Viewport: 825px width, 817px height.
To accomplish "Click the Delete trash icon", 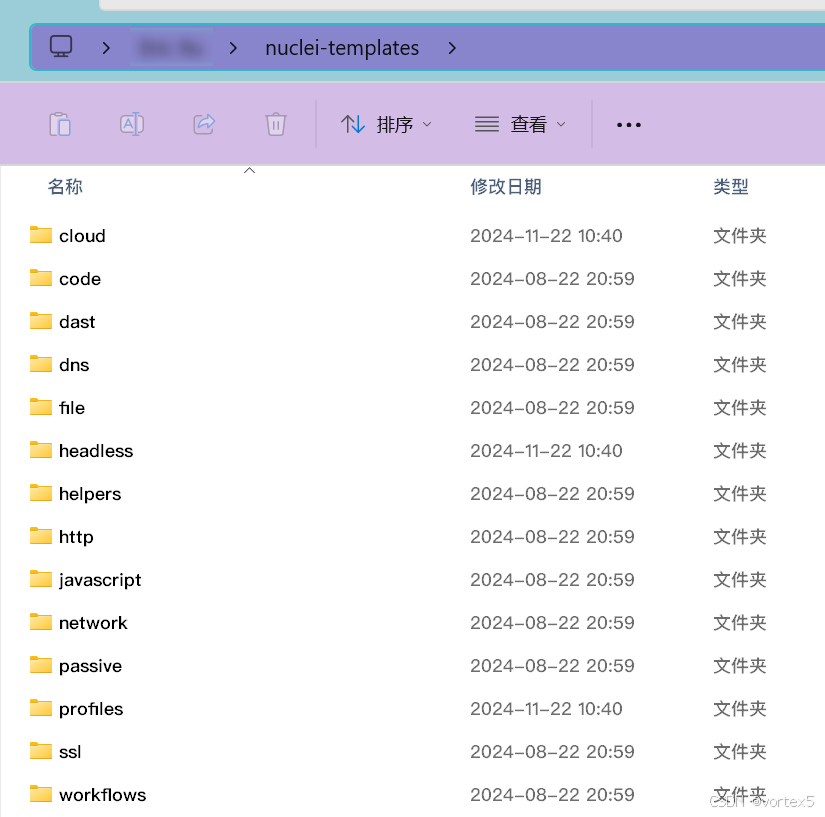I will [x=276, y=124].
